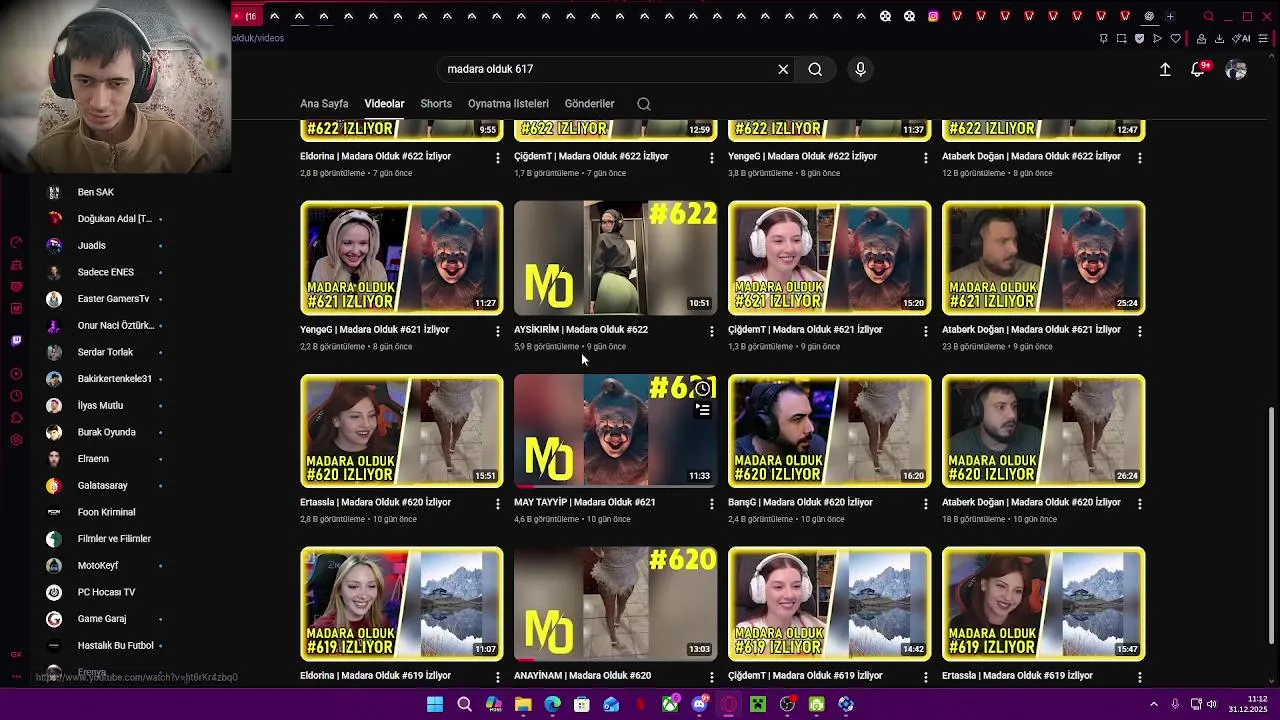The image size is (1280, 720).
Task: Open a new browser tab with plus
Action: (x=1170, y=16)
